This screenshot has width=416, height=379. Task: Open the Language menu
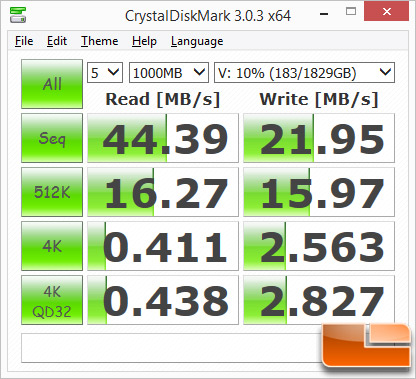[197, 41]
